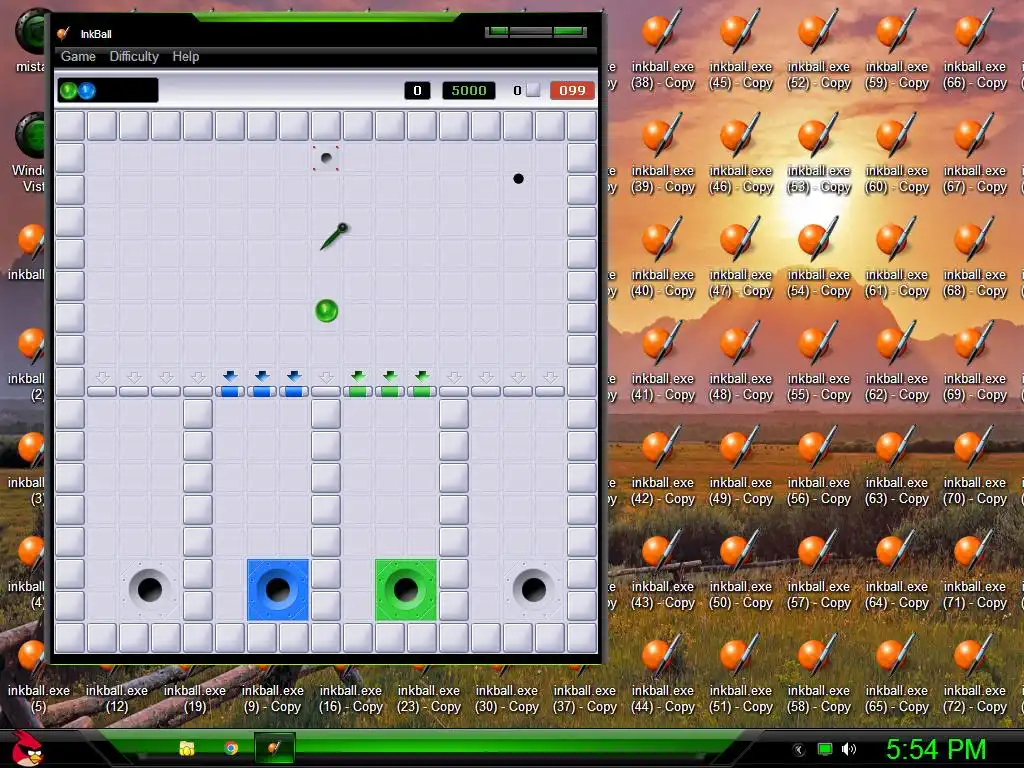Select inkball.exe (44) - Copy desktop icon
This screenshot has height=768, width=1024.
click(662, 671)
